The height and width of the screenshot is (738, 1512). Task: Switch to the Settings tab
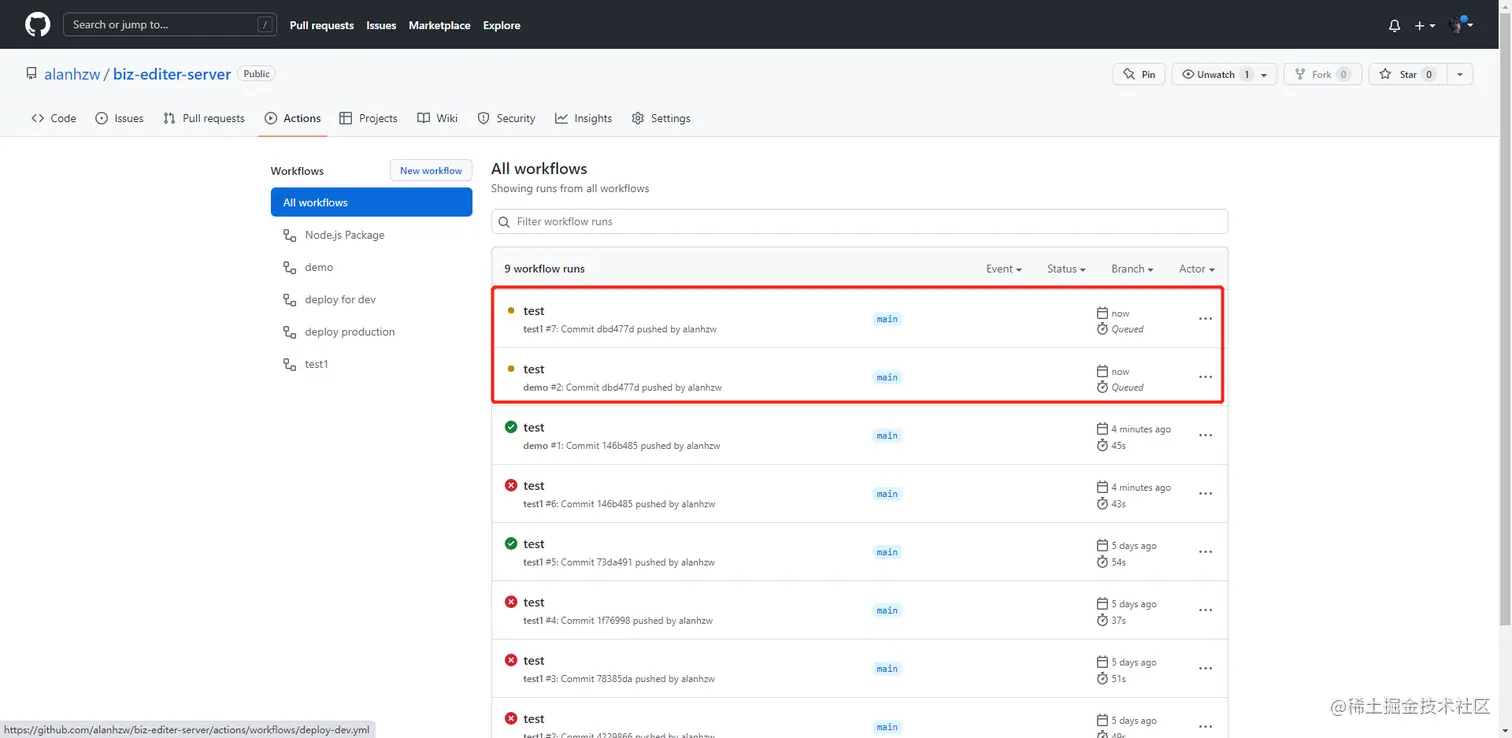[x=661, y=118]
